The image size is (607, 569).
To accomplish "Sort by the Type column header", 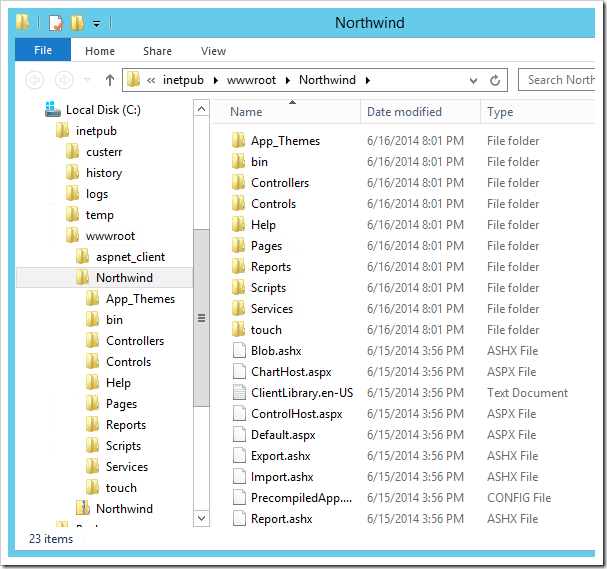I will pyautogui.click(x=538, y=112).
